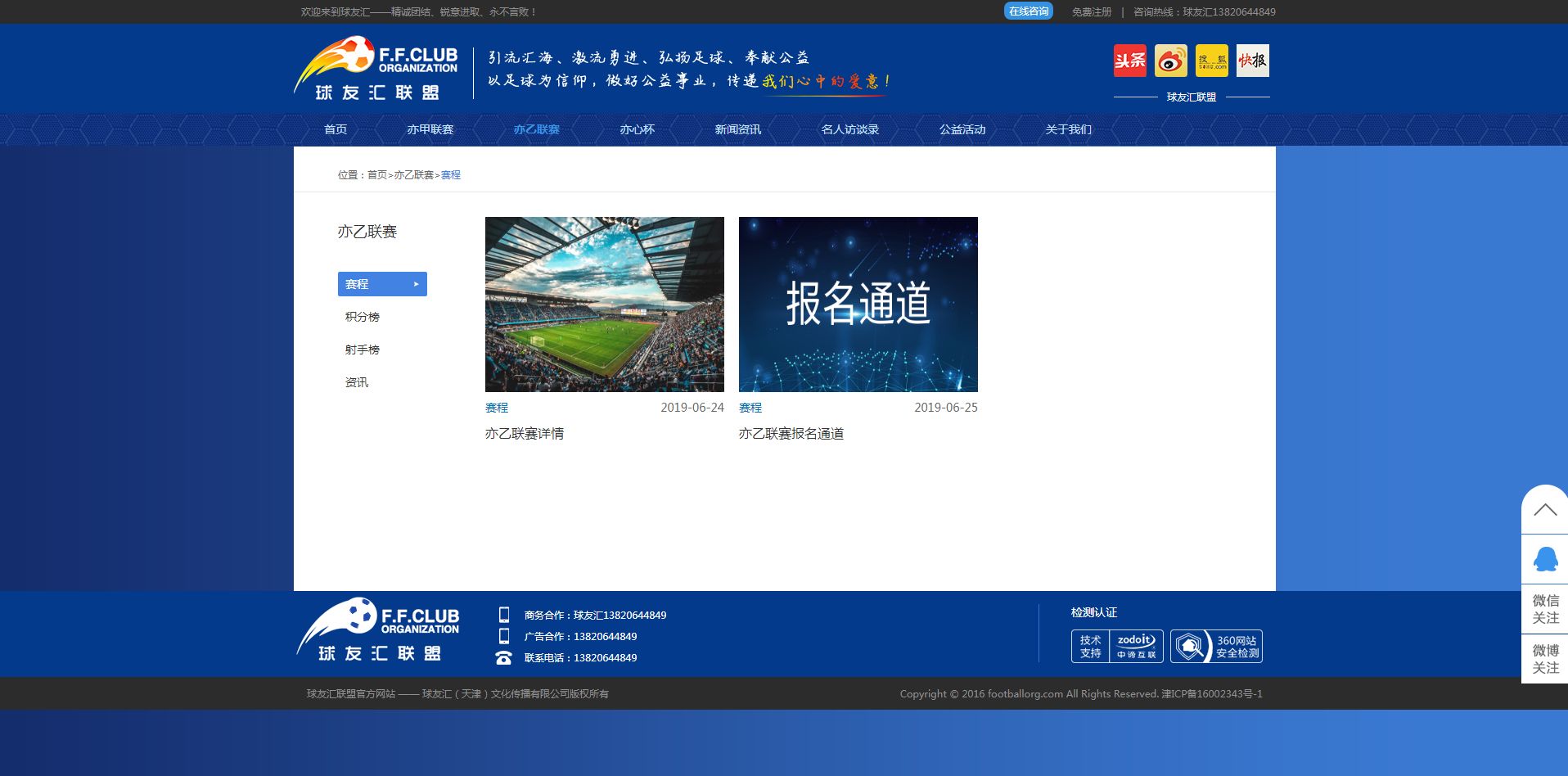Click the zodoit 技术支持 badge
1568x776 pixels.
1117,647
